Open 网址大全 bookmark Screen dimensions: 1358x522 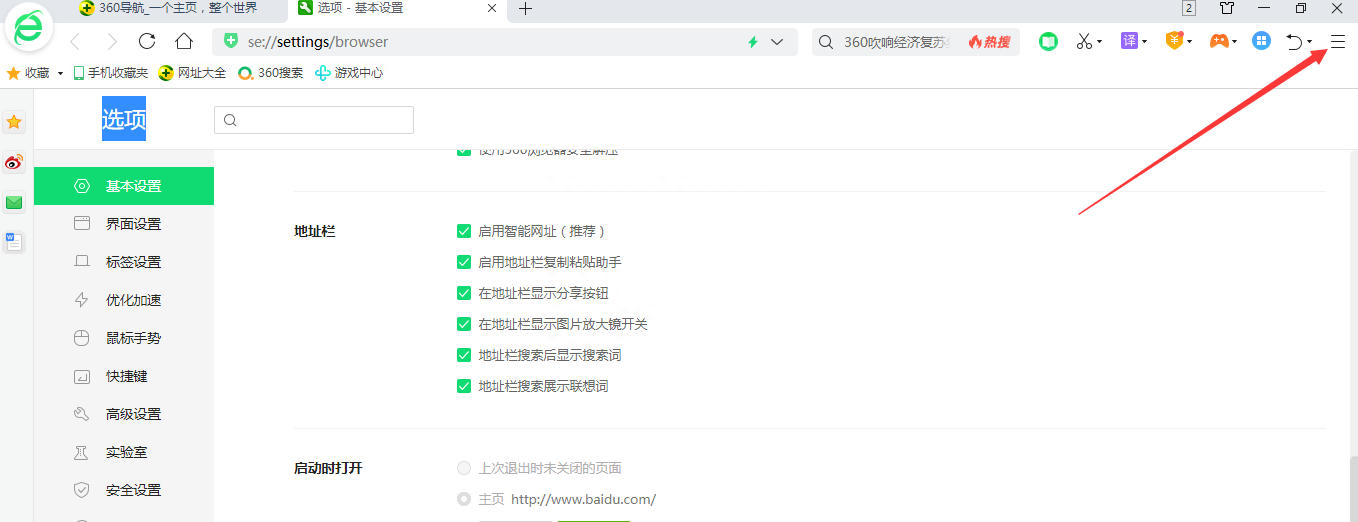pyautogui.click(x=192, y=73)
